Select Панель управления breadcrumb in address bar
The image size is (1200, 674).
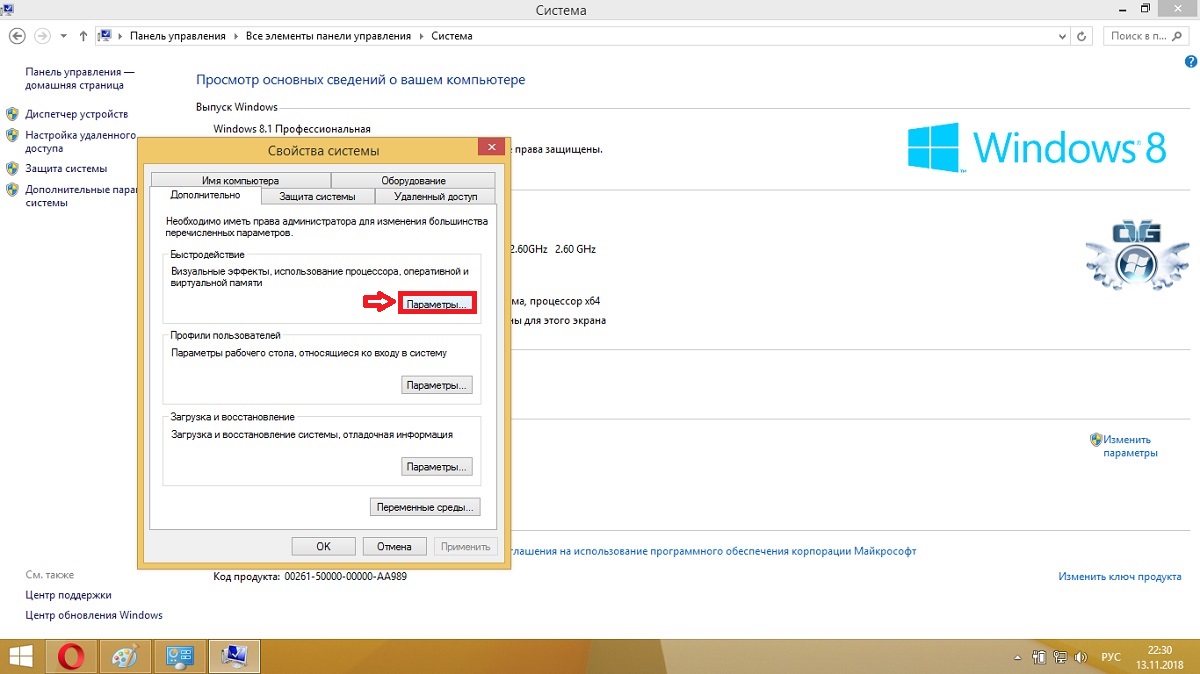(x=178, y=36)
